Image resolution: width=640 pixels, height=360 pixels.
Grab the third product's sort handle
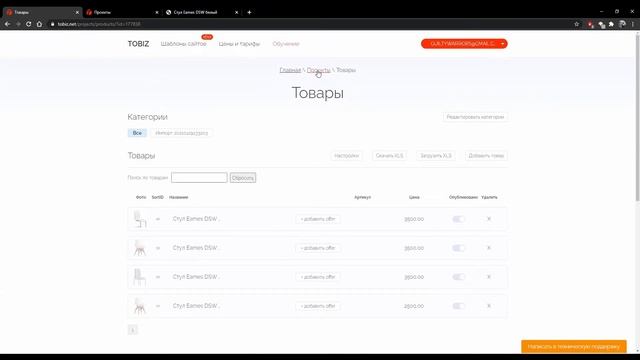[158, 277]
